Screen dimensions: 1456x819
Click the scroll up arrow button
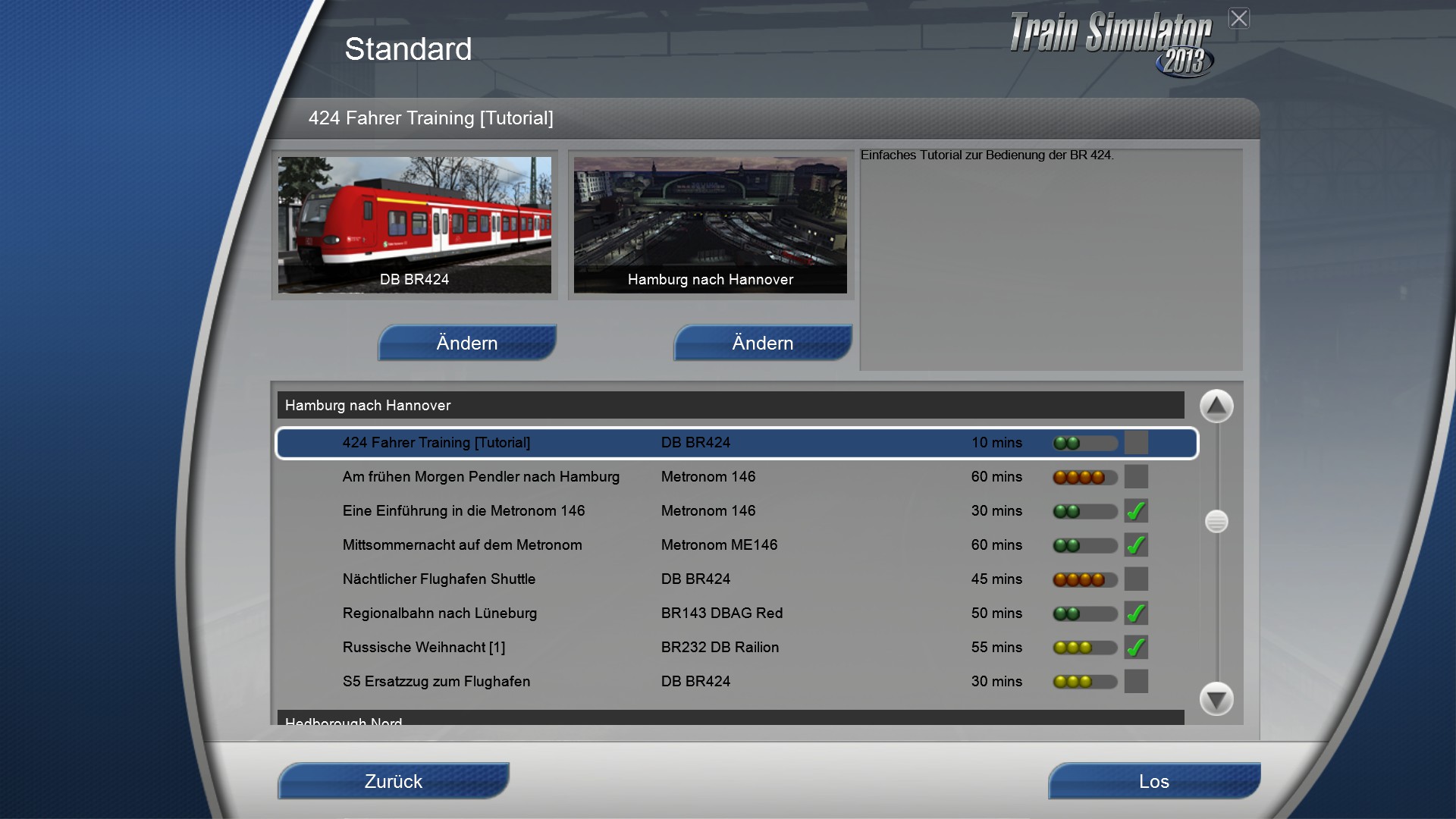tap(1216, 406)
